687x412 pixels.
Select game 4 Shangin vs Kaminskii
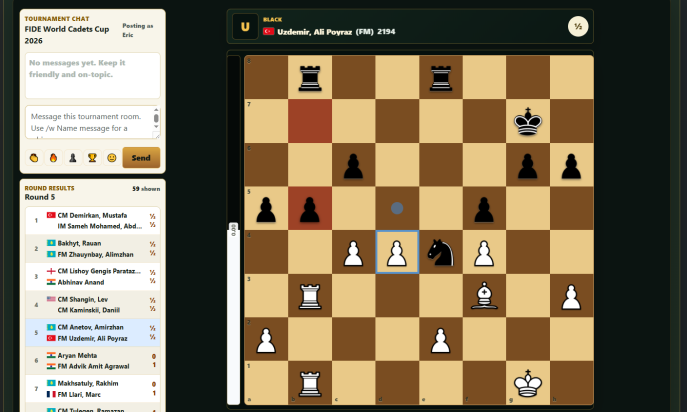click(x=92, y=305)
